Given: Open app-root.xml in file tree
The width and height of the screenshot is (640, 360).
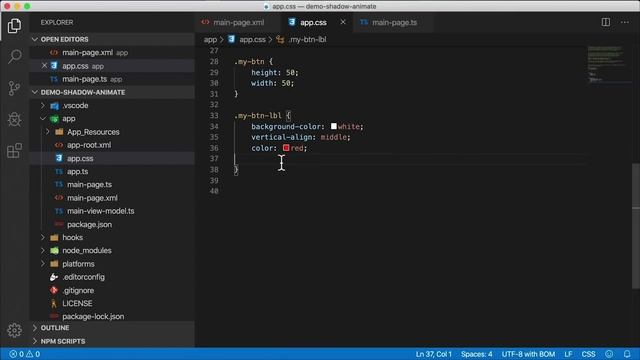Looking at the screenshot, I should pos(89,145).
